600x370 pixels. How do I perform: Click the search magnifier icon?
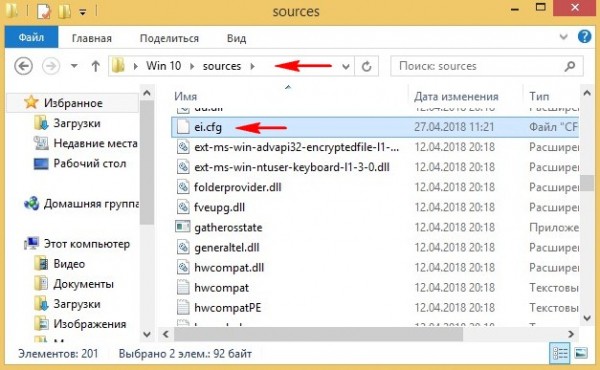(x=570, y=66)
